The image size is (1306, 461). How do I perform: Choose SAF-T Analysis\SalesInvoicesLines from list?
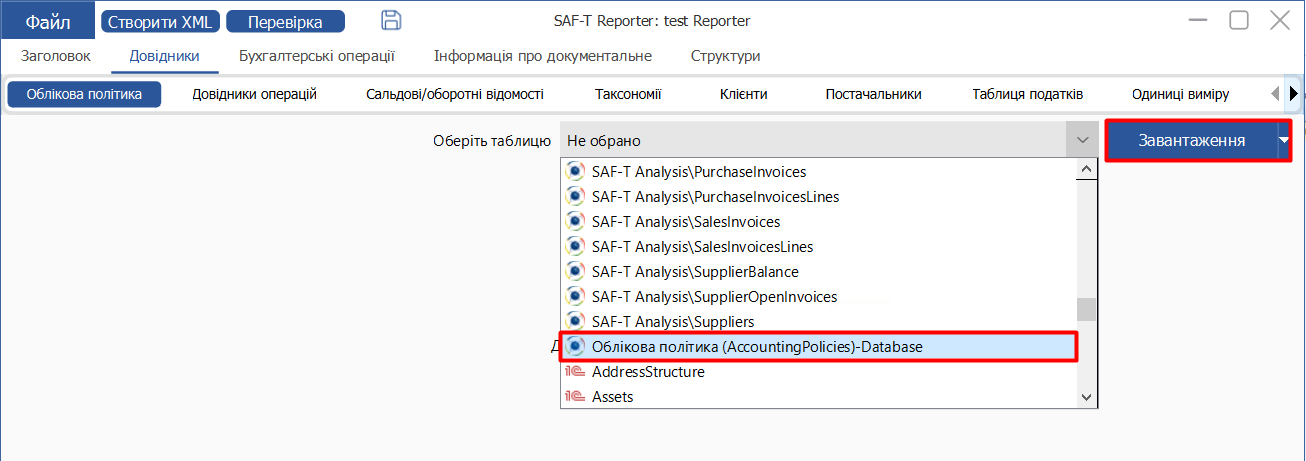[817, 246]
